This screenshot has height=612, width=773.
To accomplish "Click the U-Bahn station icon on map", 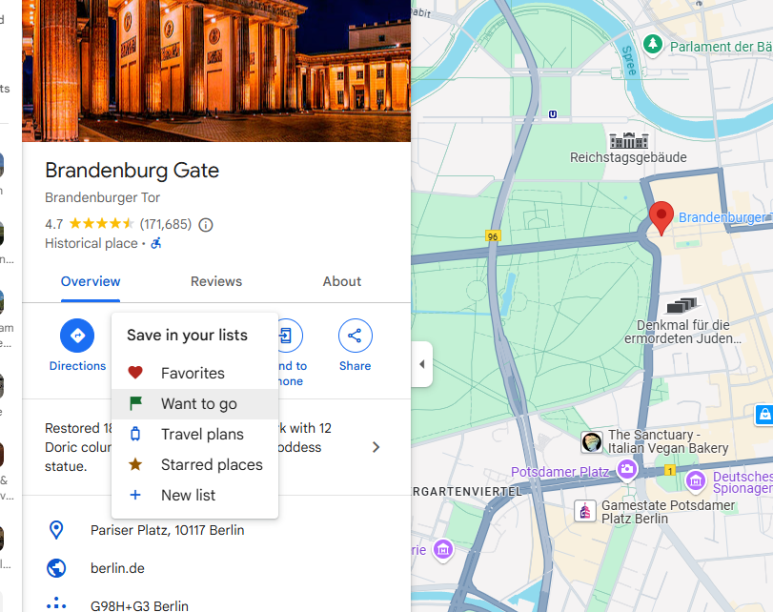I will (553, 114).
